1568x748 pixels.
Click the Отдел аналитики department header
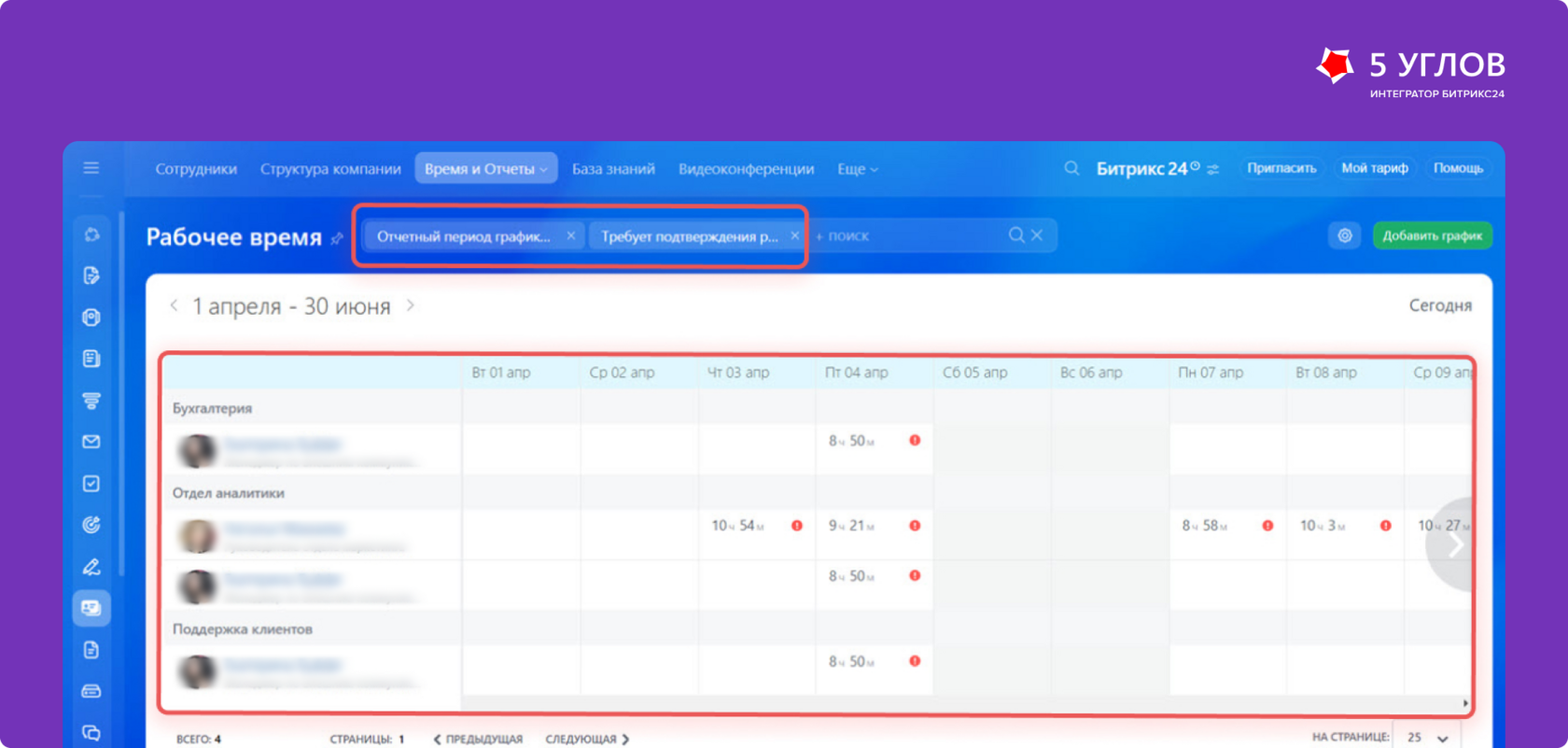click(229, 493)
